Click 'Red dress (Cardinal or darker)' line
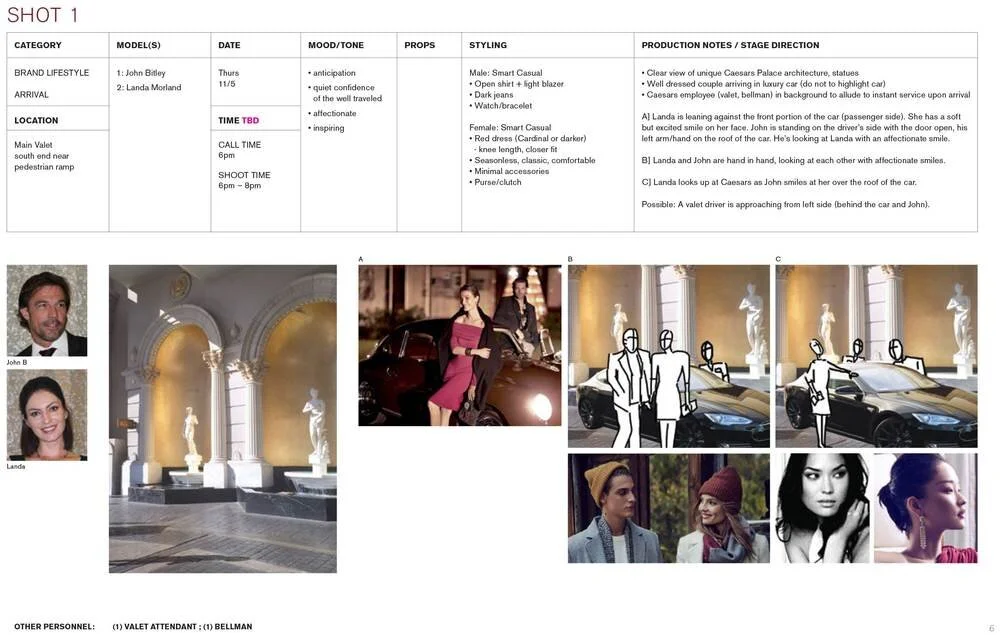The width and height of the screenshot is (1000, 635). (527, 138)
